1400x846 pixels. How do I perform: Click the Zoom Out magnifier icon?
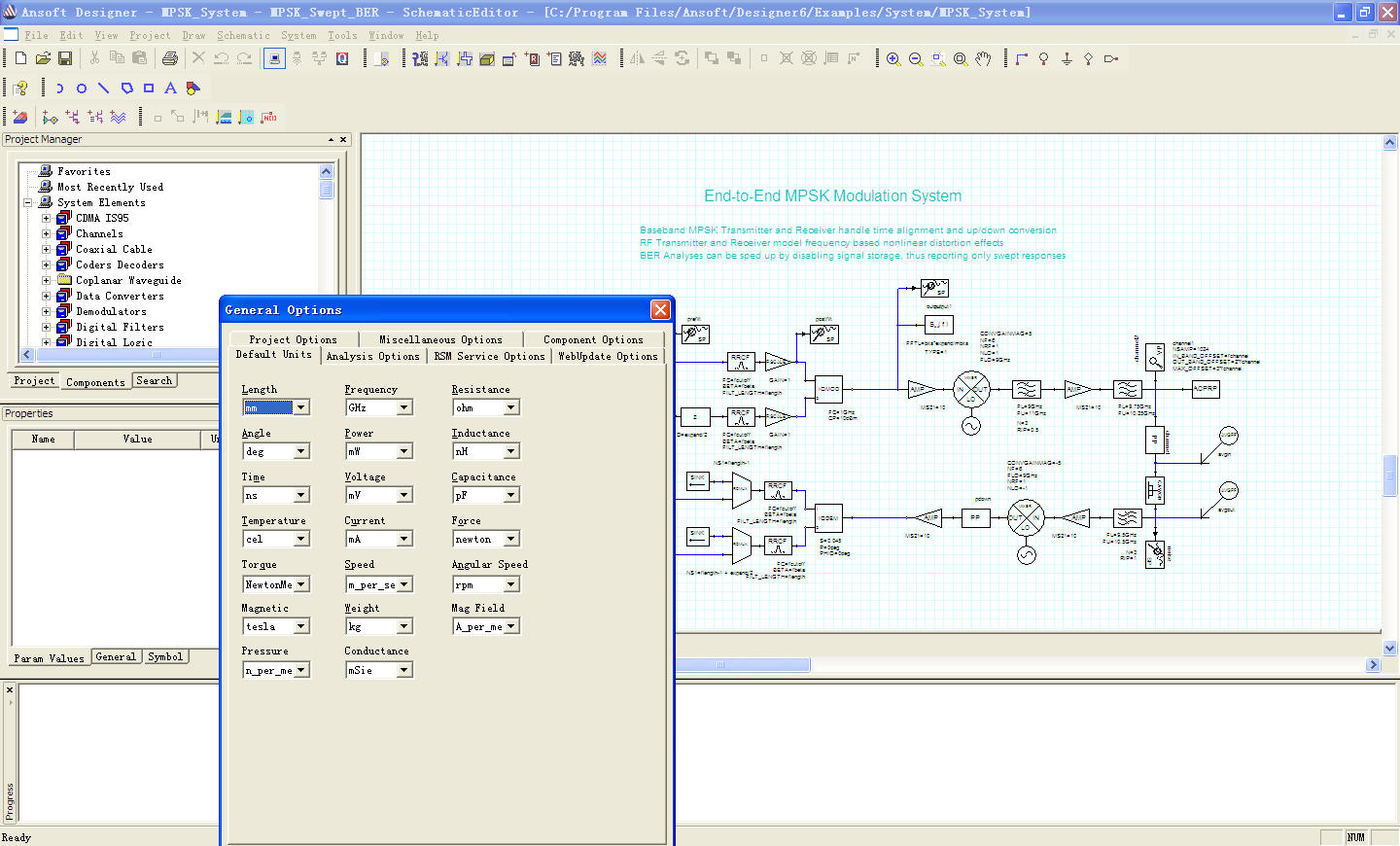pyautogui.click(x=916, y=58)
